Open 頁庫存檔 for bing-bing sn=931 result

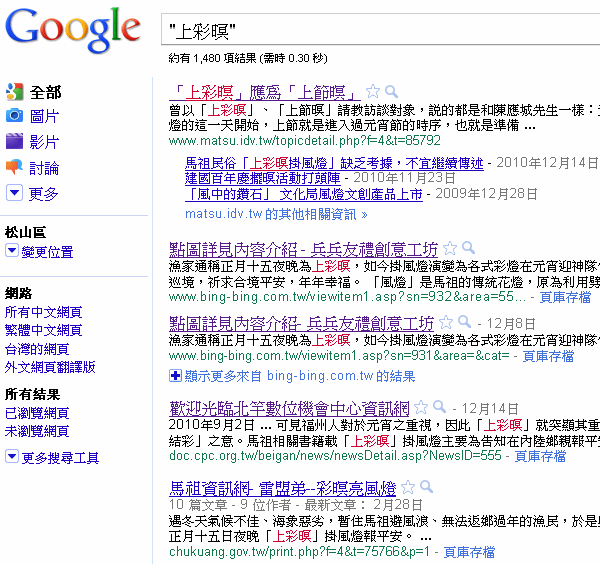point(548,356)
